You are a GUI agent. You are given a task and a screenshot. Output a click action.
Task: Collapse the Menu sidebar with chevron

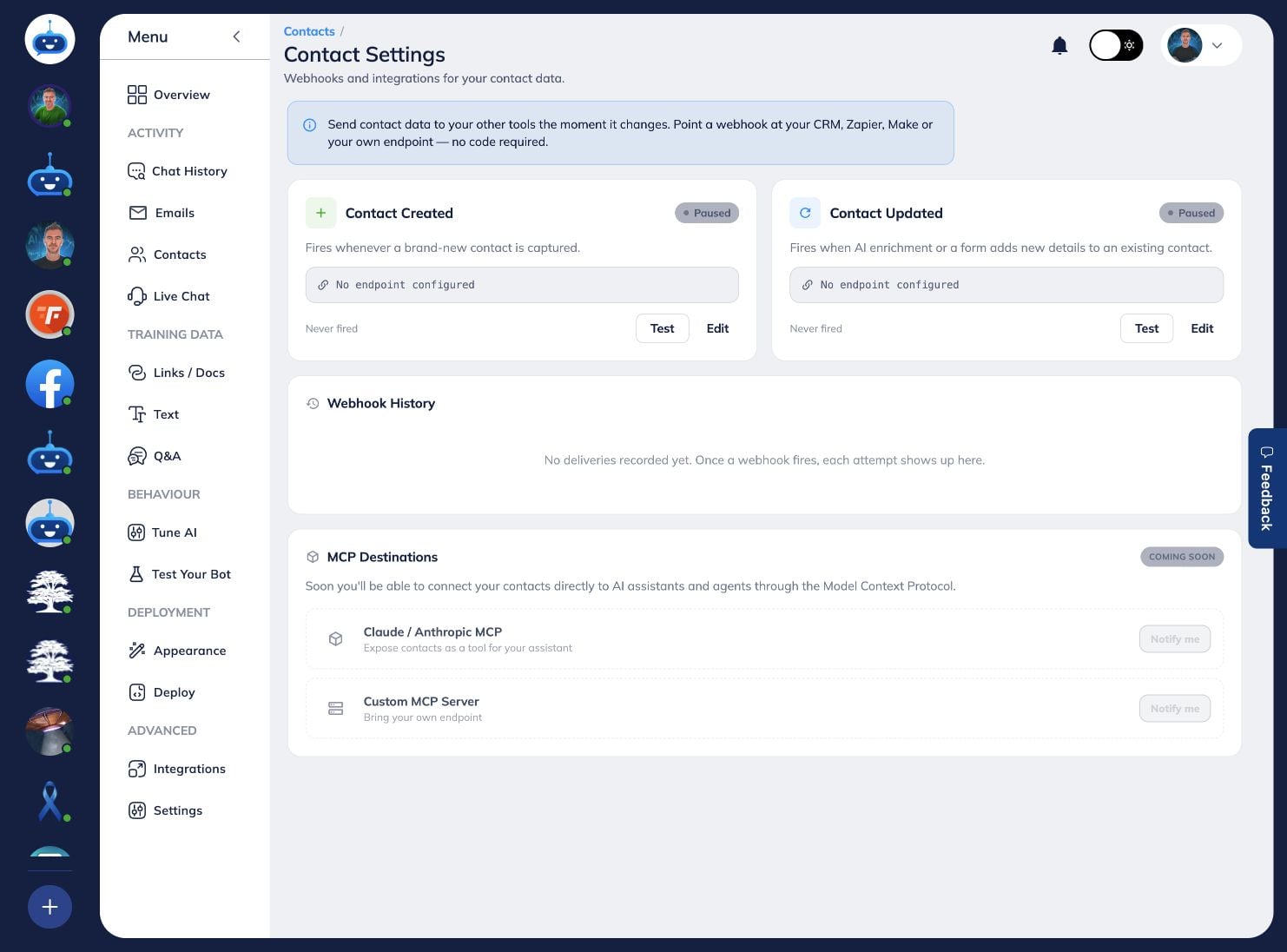[x=236, y=36]
